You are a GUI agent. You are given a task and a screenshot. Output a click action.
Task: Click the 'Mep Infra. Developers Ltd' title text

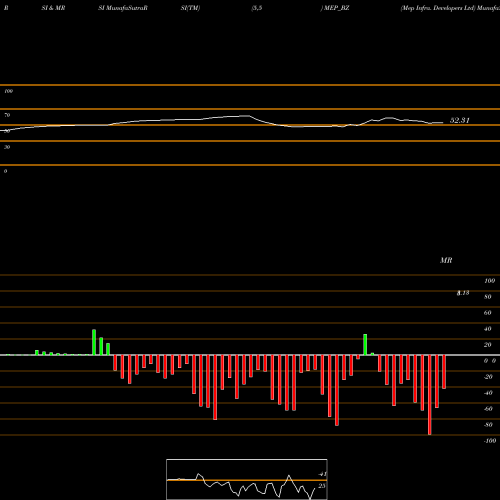[438, 8]
